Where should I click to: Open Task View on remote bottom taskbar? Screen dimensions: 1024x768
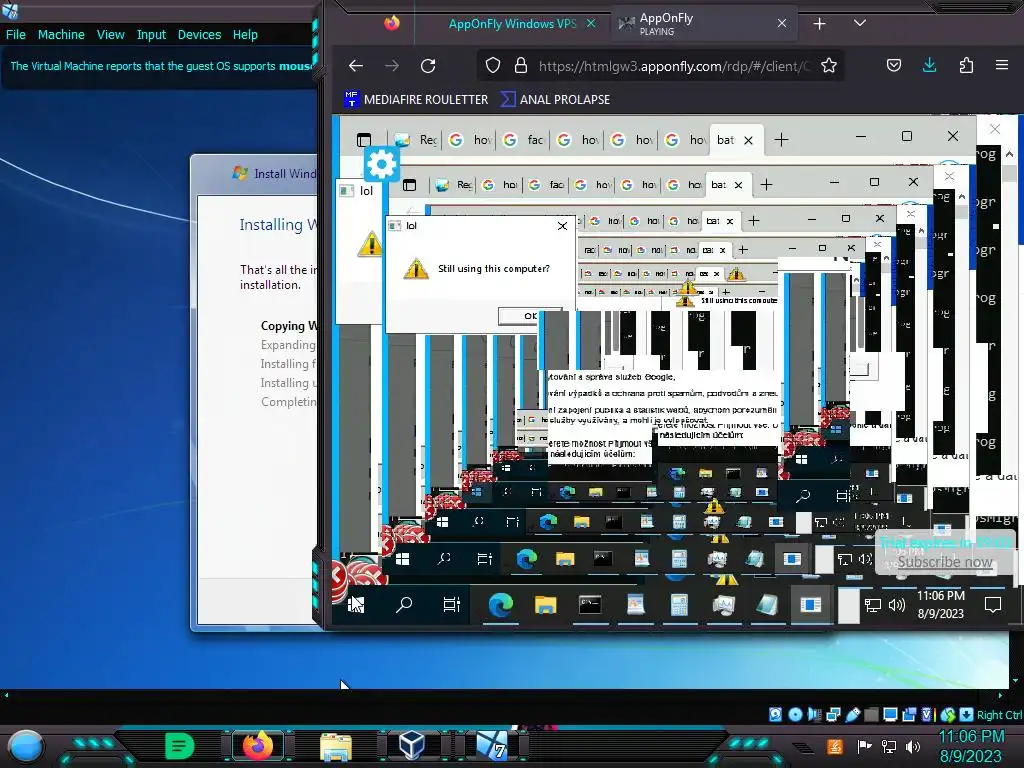451,605
